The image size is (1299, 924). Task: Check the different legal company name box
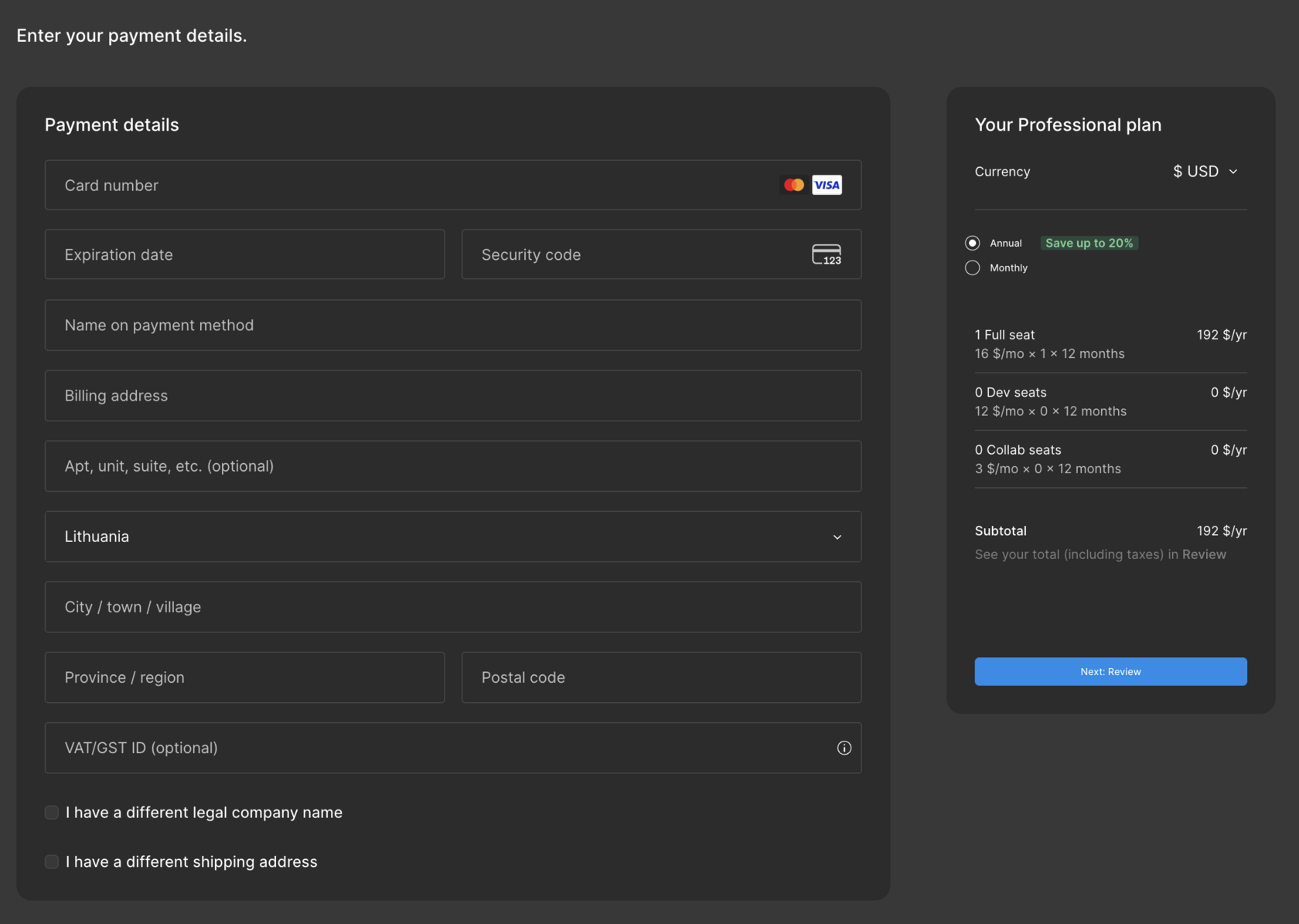tap(52, 812)
